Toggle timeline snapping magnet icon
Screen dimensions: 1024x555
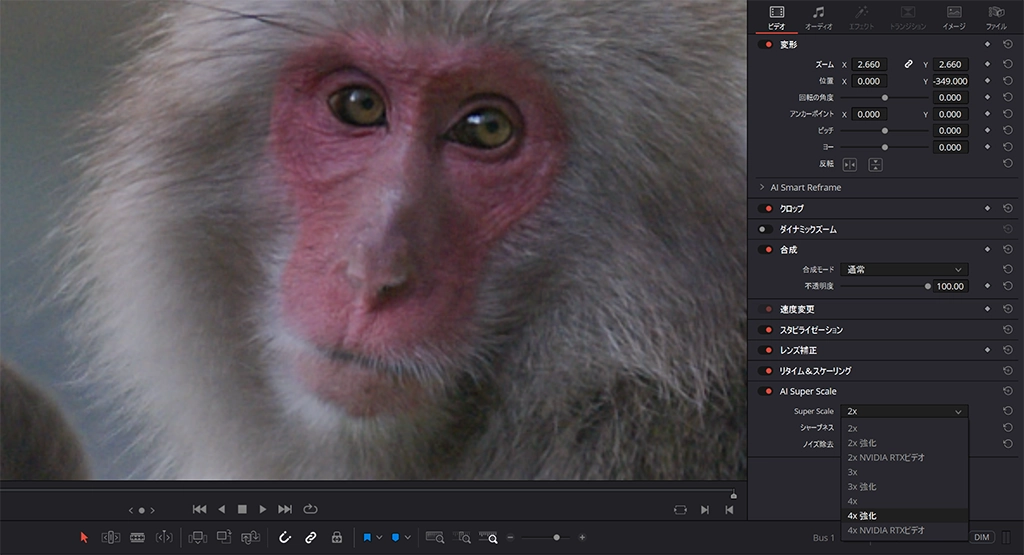click(284, 537)
